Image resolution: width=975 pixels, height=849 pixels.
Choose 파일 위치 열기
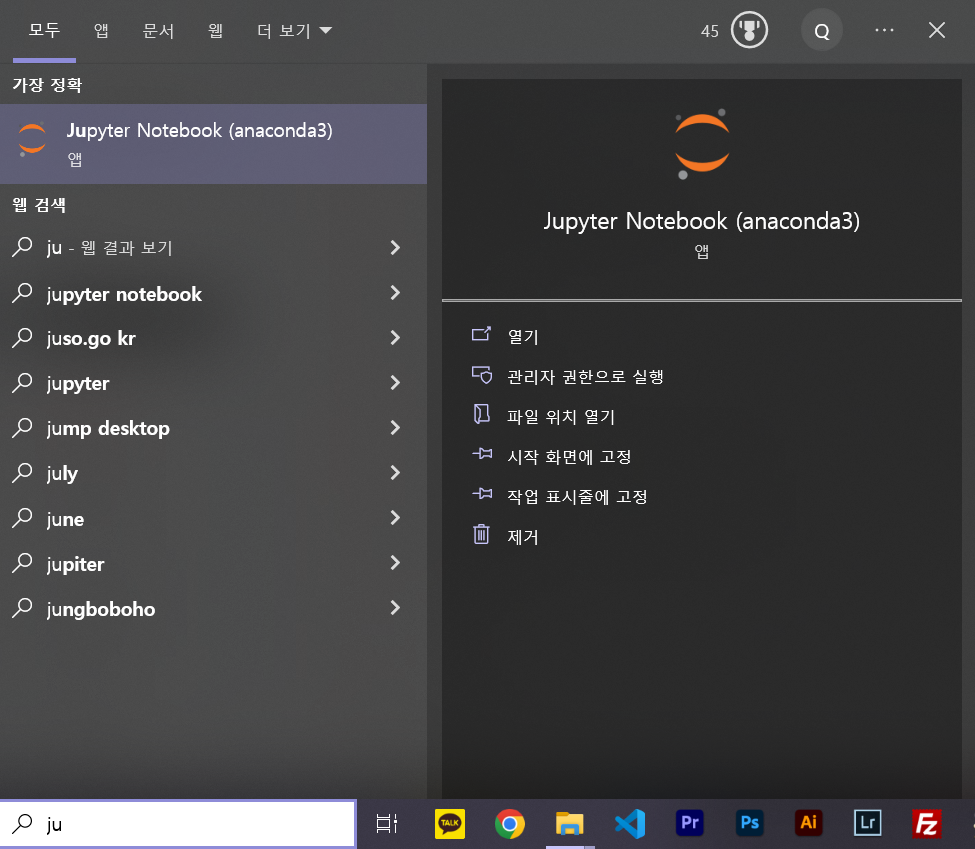click(561, 416)
